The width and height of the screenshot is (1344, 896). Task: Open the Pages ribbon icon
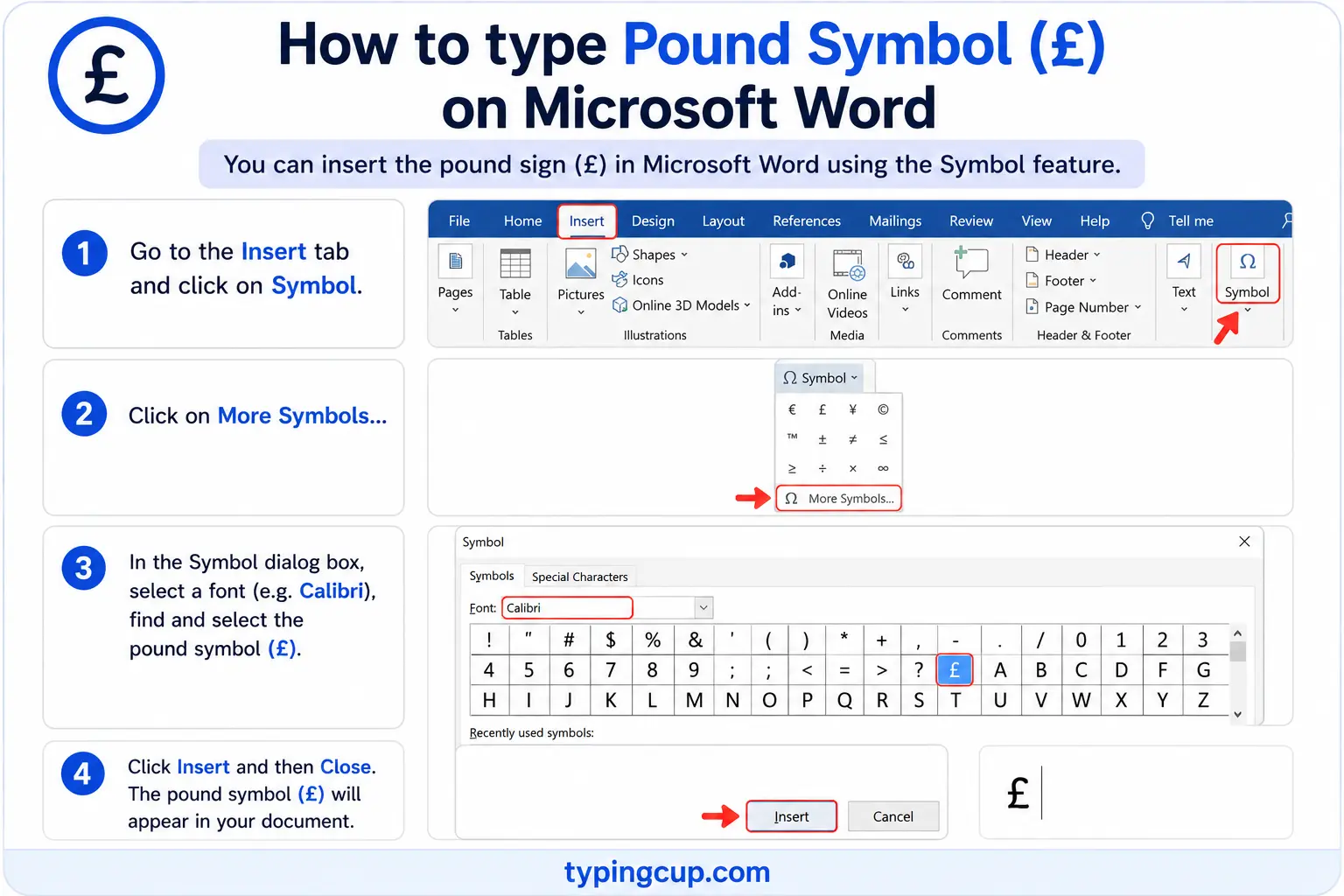coord(455,262)
